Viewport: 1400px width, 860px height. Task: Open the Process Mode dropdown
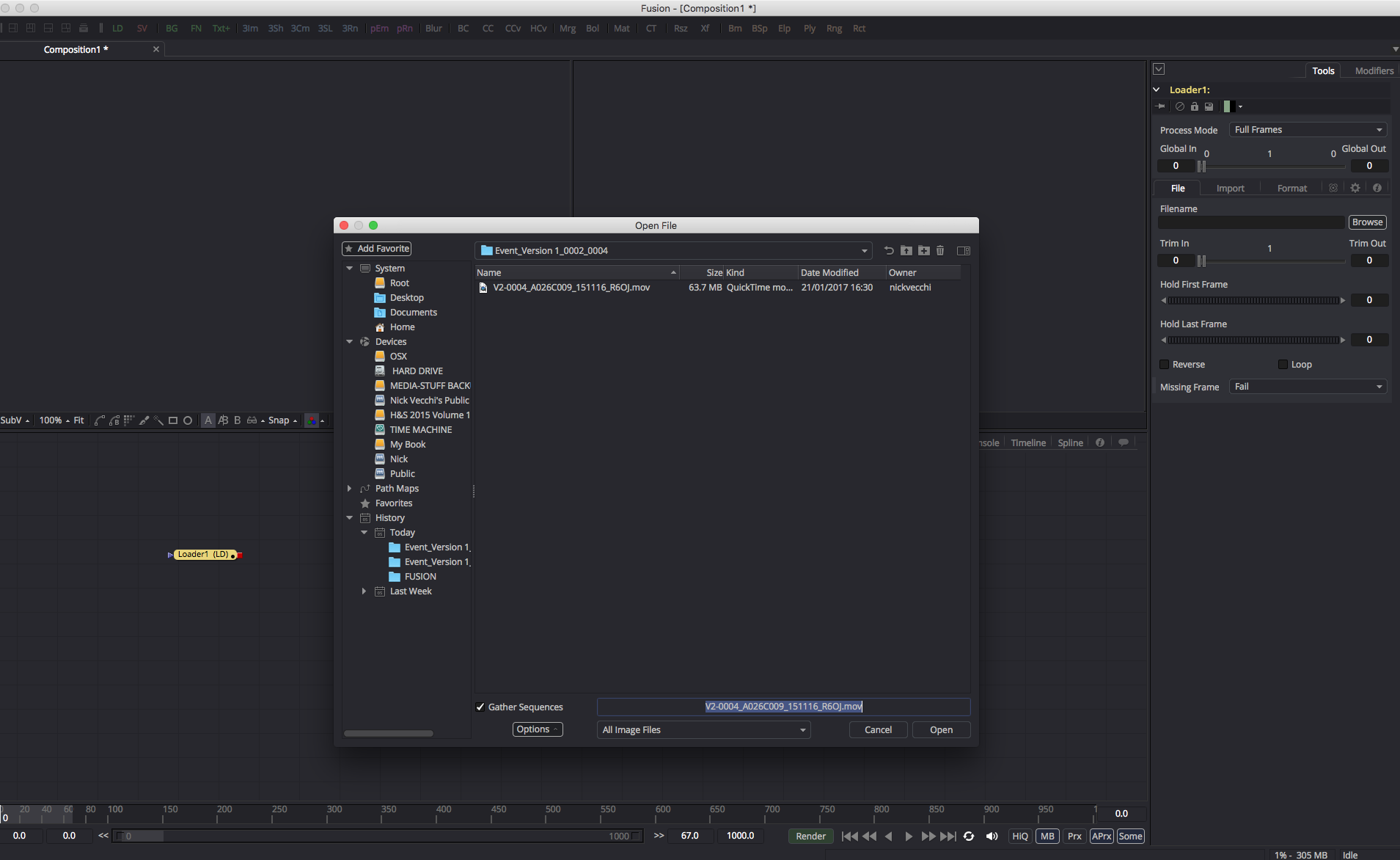(x=1308, y=130)
